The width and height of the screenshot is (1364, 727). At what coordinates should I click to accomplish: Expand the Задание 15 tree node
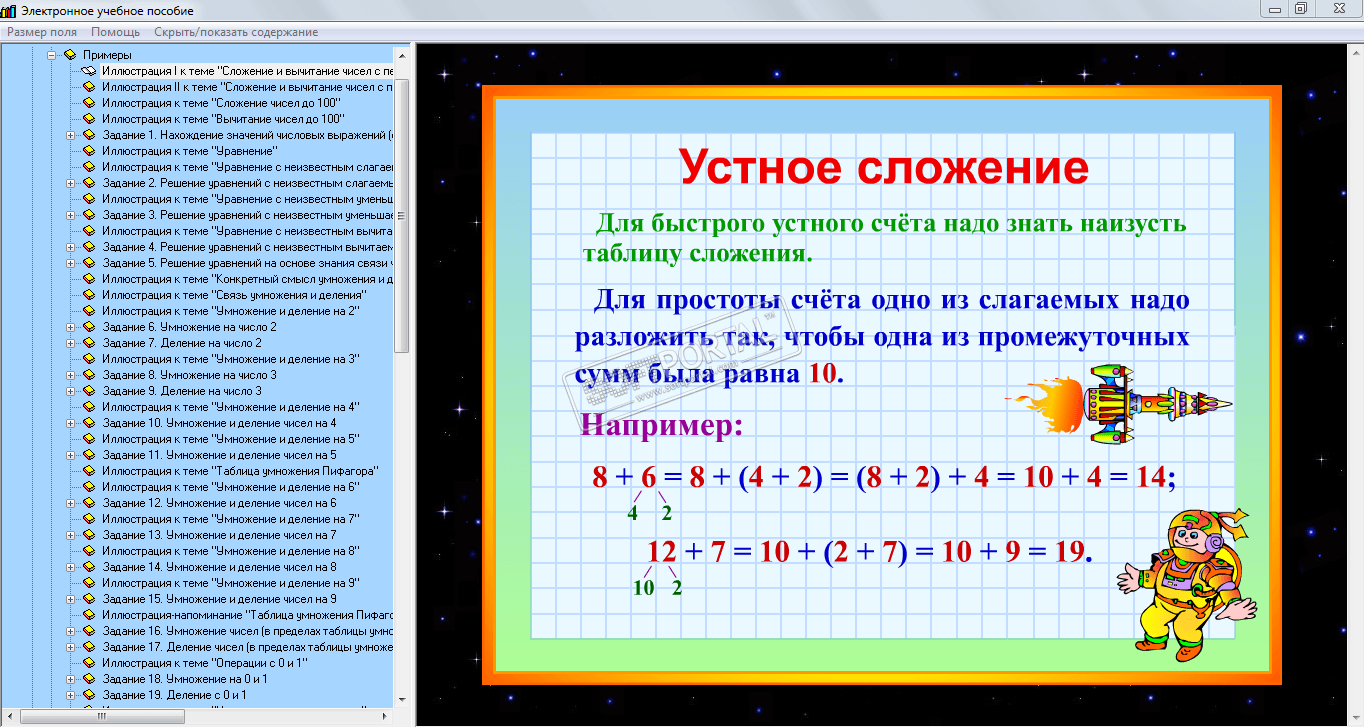(x=70, y=599)
